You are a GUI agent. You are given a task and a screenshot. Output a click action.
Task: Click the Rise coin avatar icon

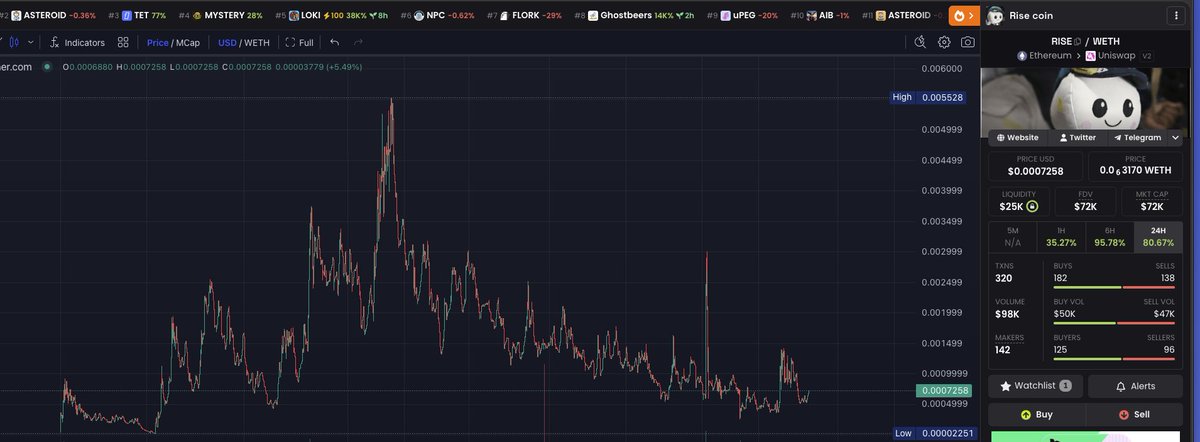995,16
